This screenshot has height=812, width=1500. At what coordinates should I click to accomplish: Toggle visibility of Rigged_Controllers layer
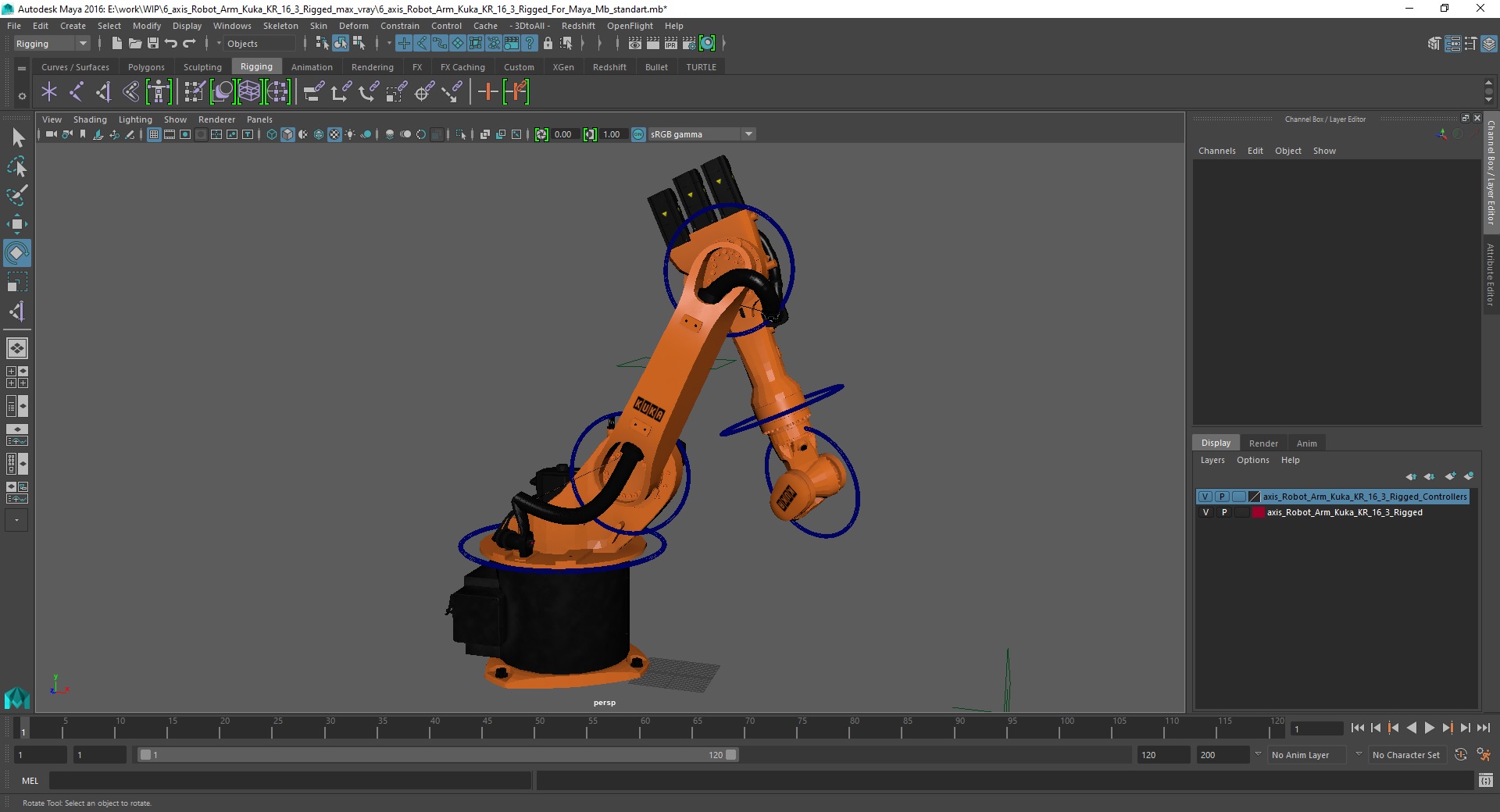coord(1205,497)
